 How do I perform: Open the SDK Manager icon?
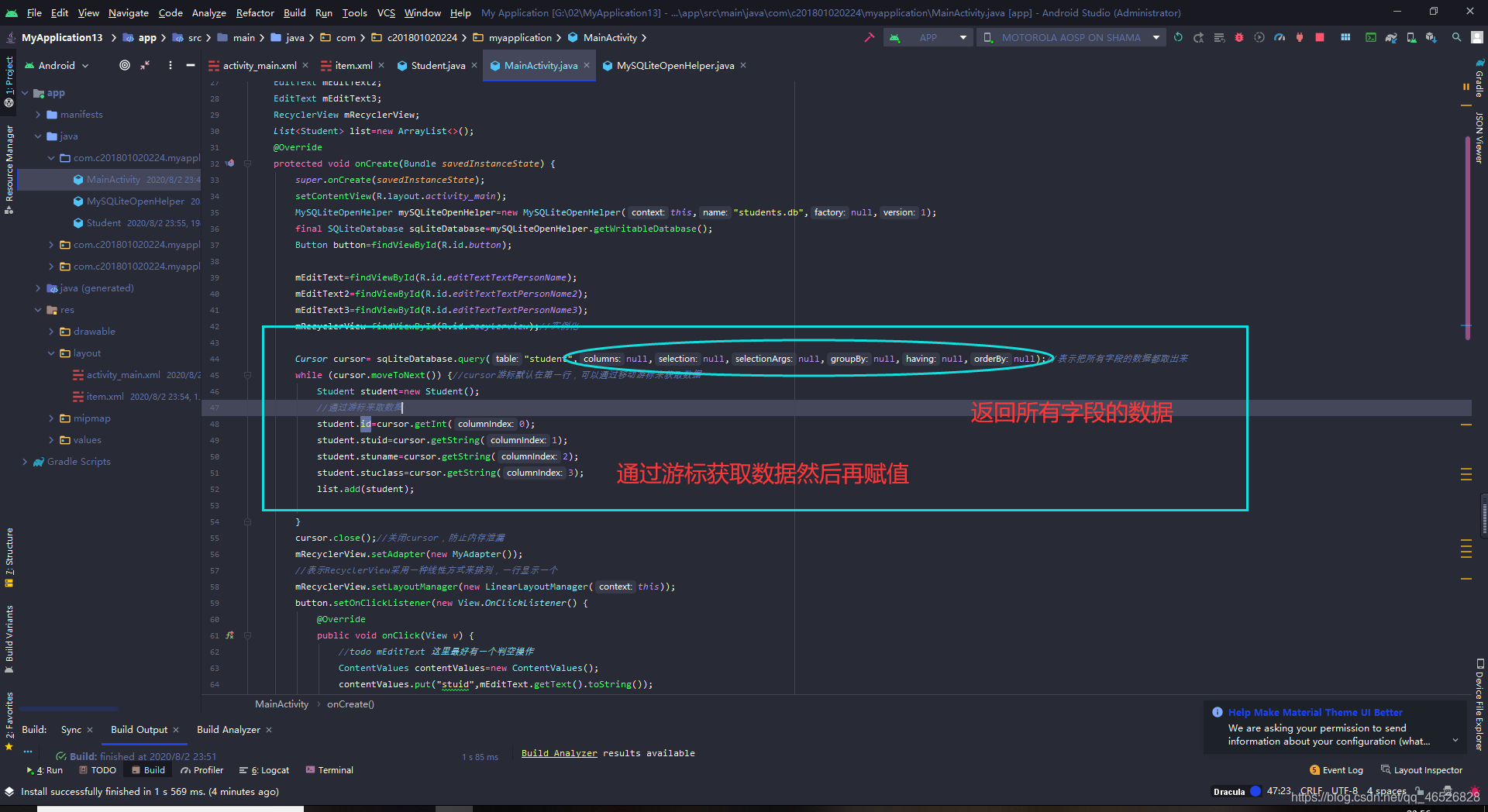(1431, 37)
